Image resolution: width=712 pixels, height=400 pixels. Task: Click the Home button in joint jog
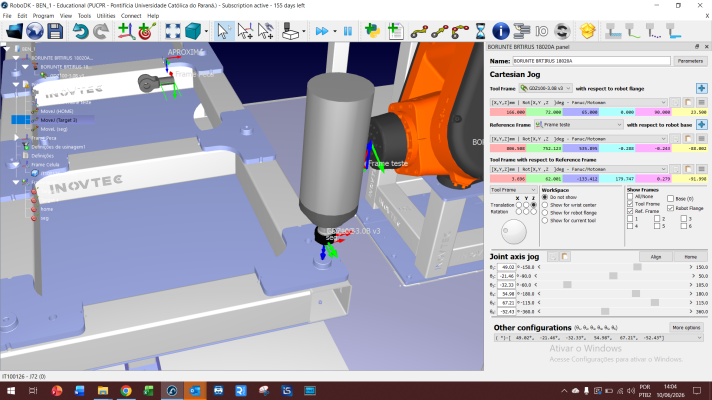(x=690, y=257)
